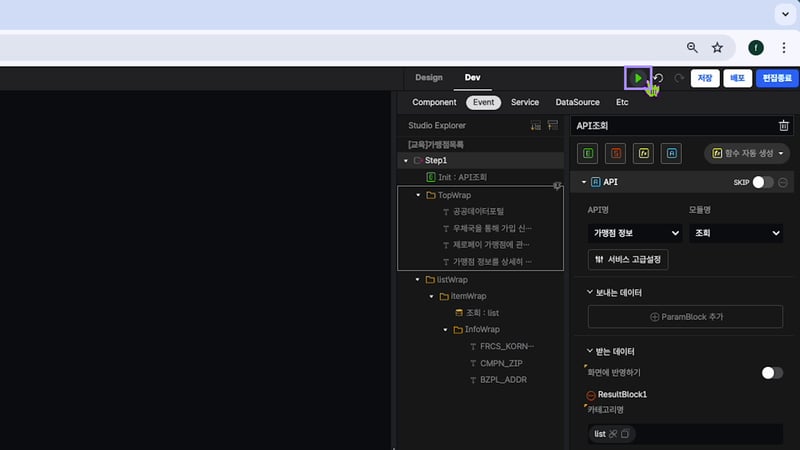Viewport: 800px width, 450px height.
Task: Open the 모듈명 dropdown showing 조회
Action: 736,233
